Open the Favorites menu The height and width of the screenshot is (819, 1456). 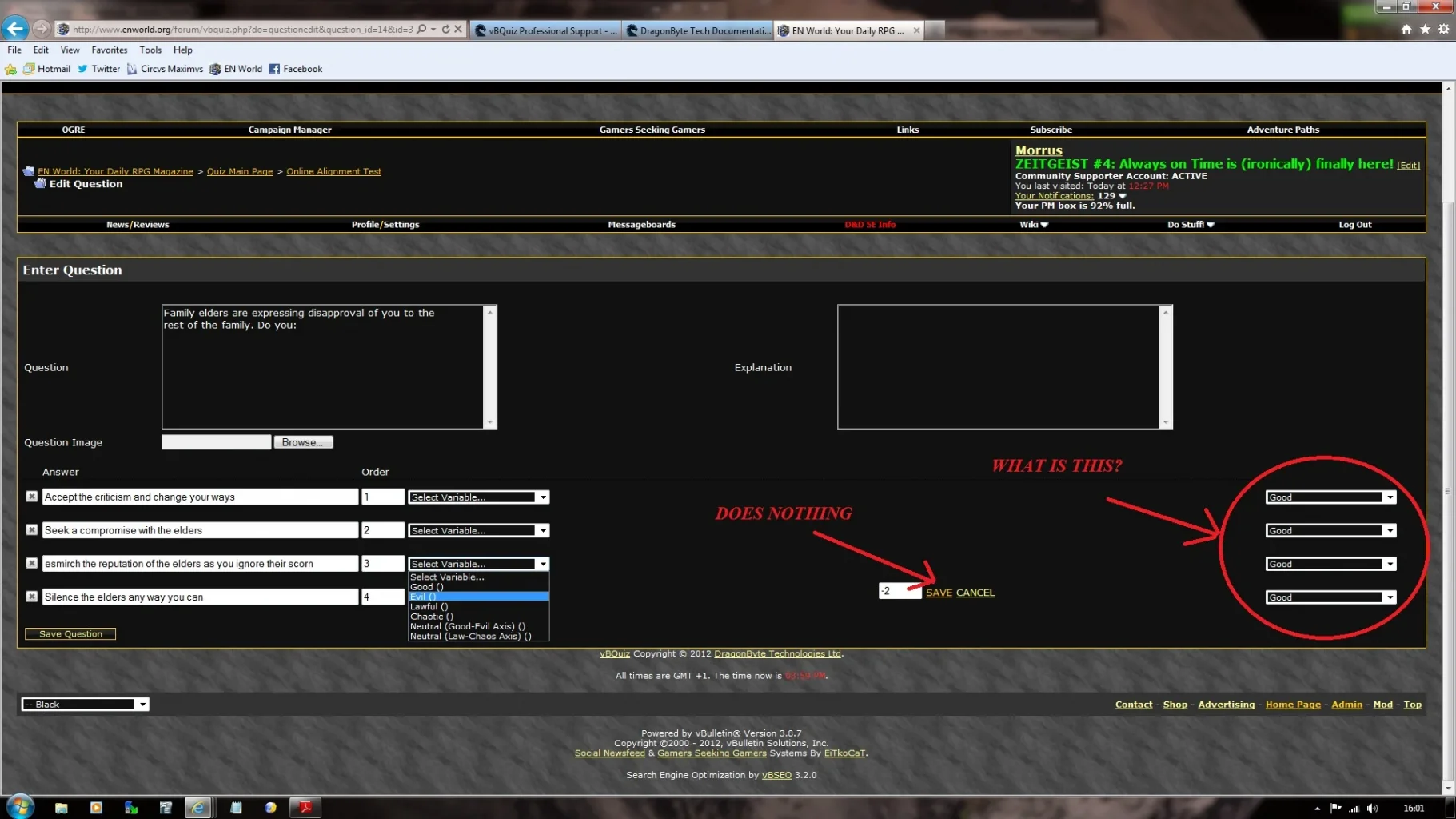point(109,50)
